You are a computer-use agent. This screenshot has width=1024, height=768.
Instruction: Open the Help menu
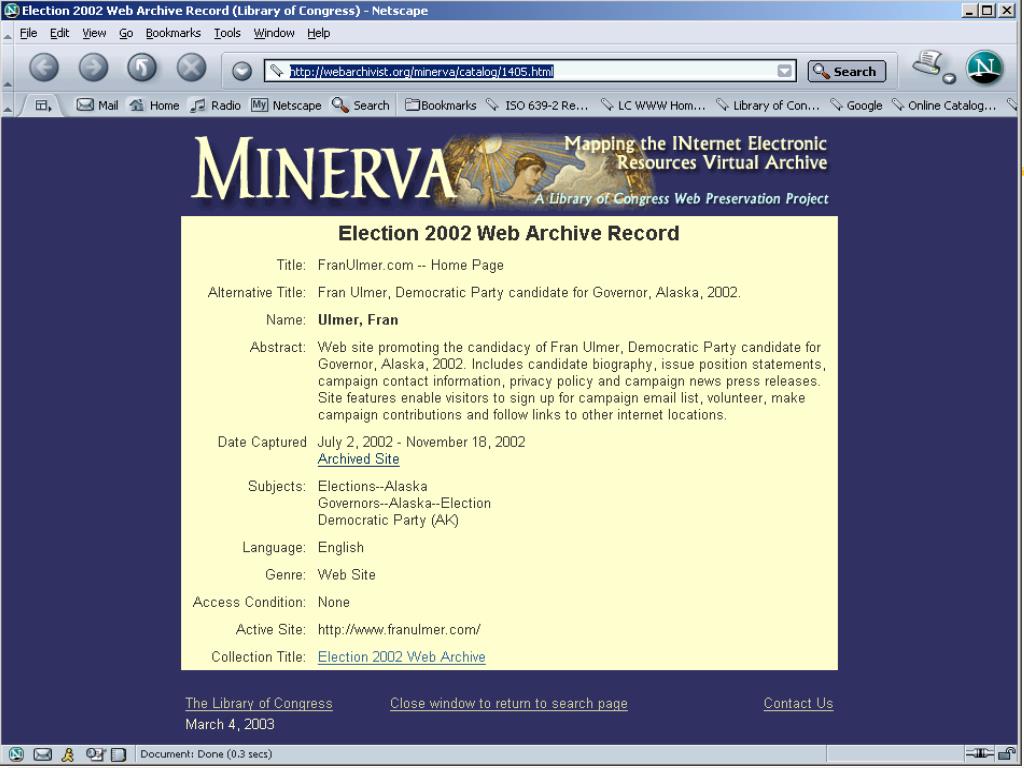[x=319, y=33]
